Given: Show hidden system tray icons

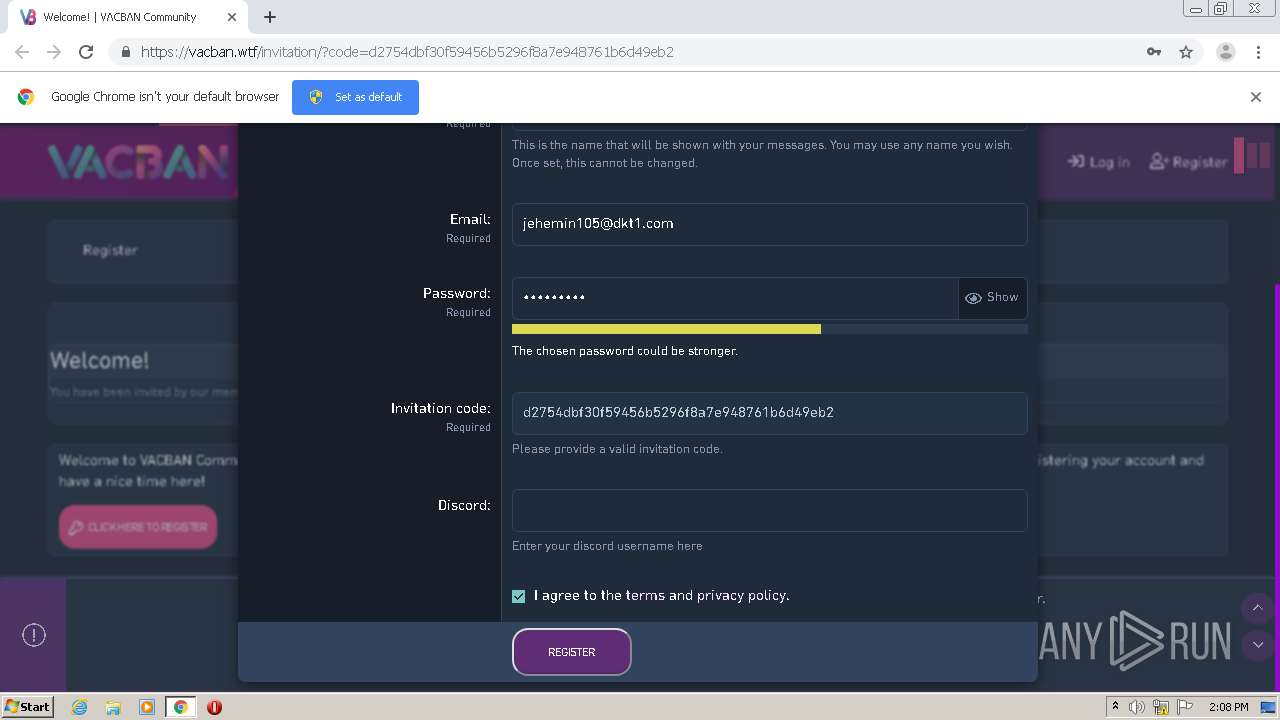Looking at the screenshot, I should coord(1115,706).
